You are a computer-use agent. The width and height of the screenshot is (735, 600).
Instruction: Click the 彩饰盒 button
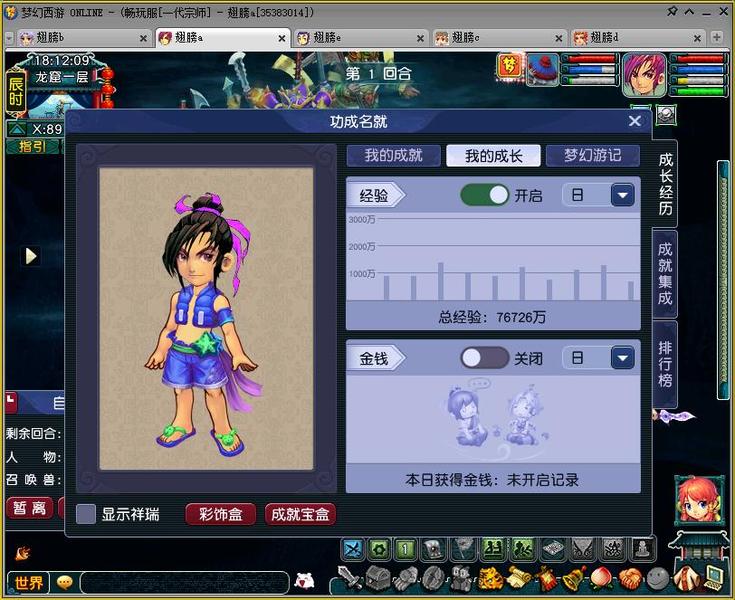click(x=220, y=514)
